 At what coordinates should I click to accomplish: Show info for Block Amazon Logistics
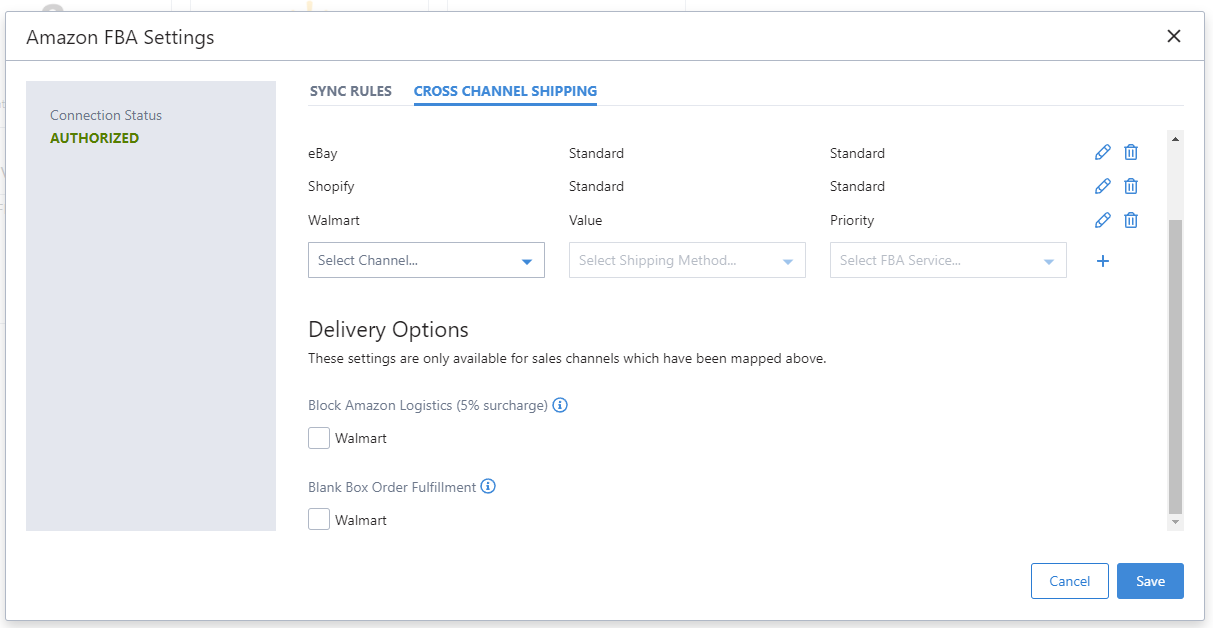point(560,405)
